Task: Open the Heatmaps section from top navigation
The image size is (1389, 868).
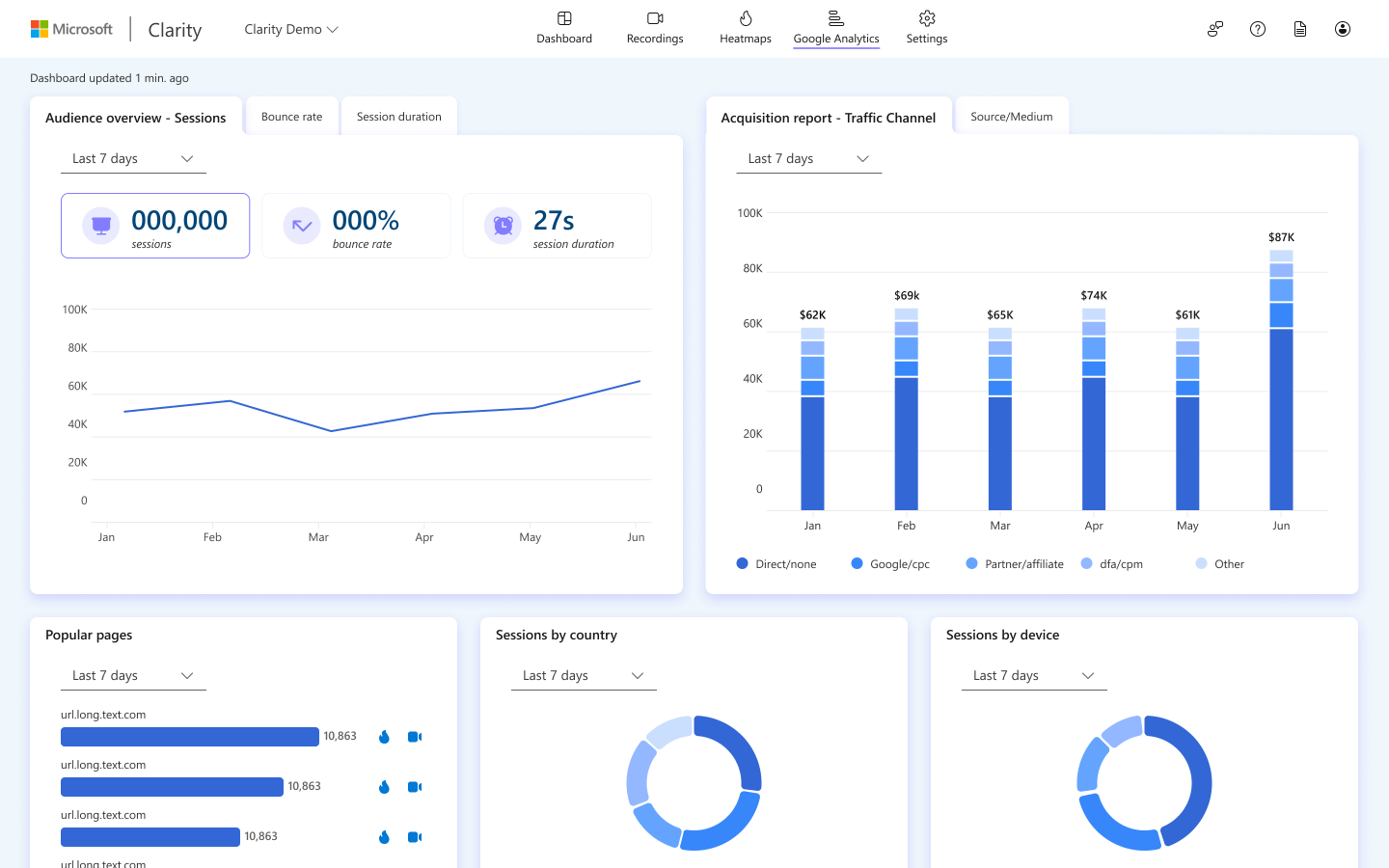Action: [745, 29]
